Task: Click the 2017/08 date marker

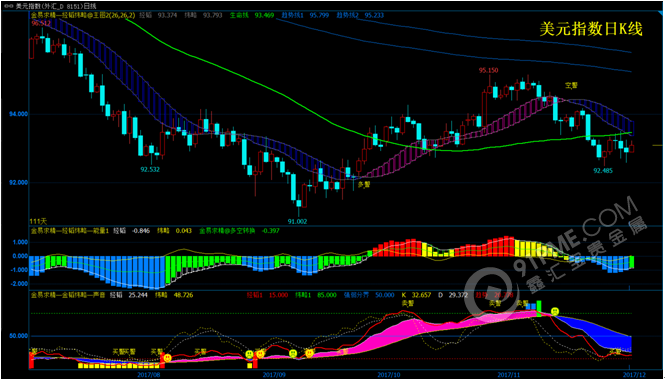Action: pos(149,375)
